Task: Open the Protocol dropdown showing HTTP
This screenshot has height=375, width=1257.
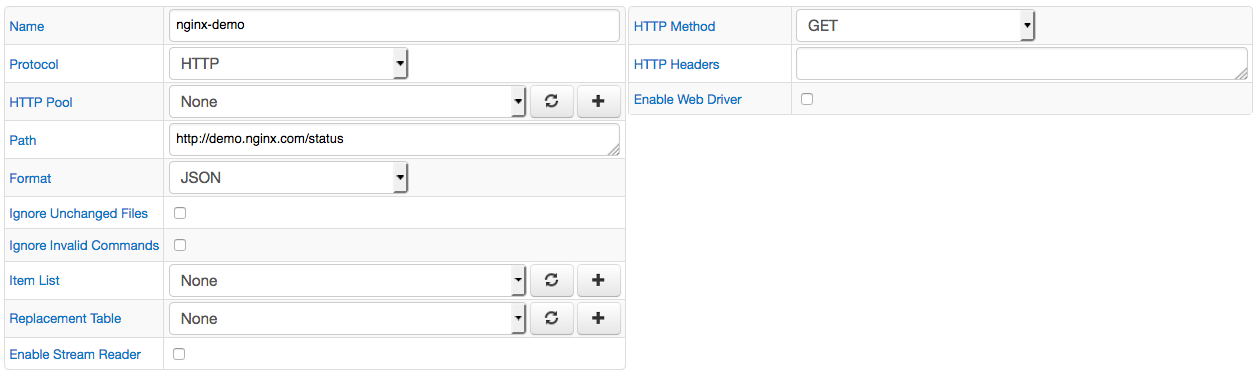Action: click(289, 64)
